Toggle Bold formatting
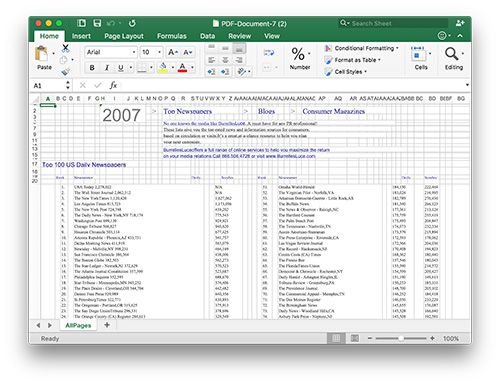The image size is (500, 385). tap(92, 68)
